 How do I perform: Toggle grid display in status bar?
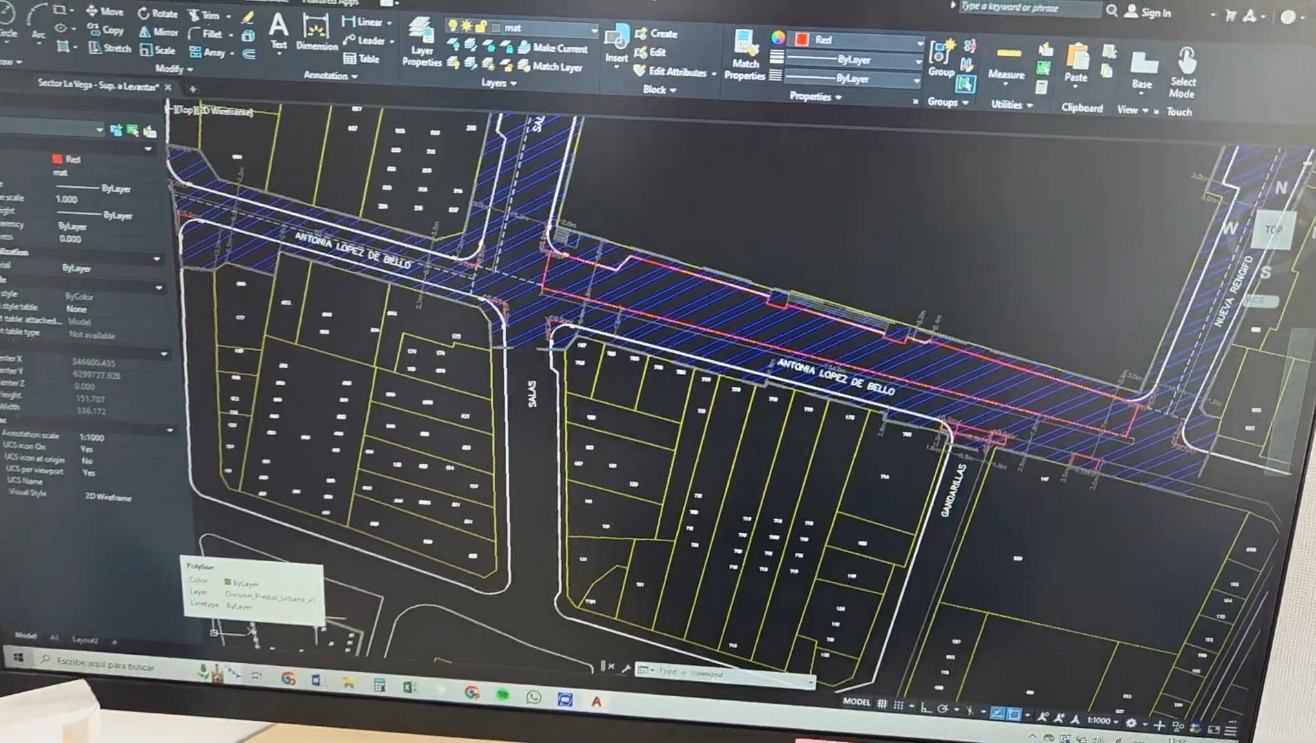click(x=882, y=704)
